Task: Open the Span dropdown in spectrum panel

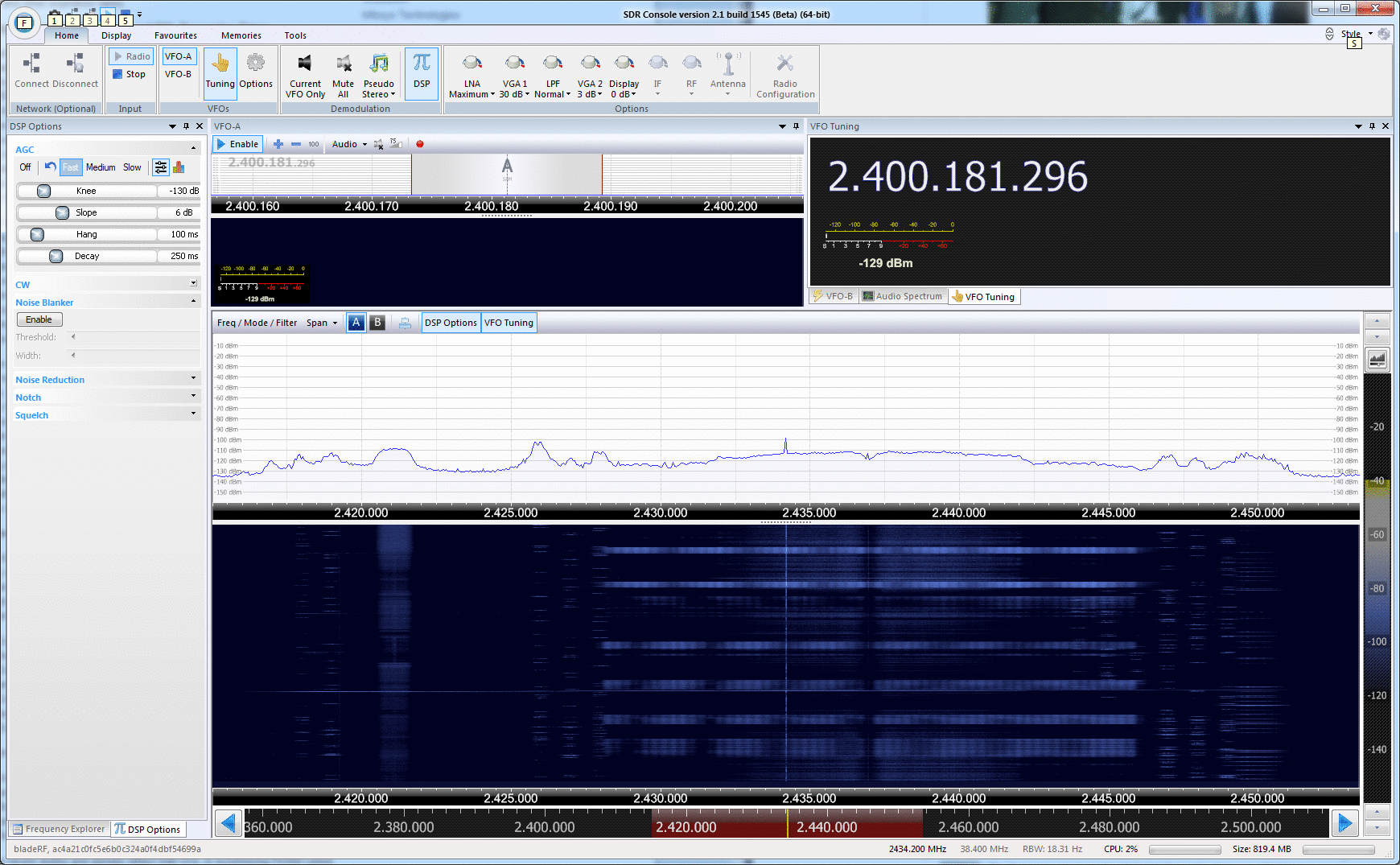Action: click(322, 322)
